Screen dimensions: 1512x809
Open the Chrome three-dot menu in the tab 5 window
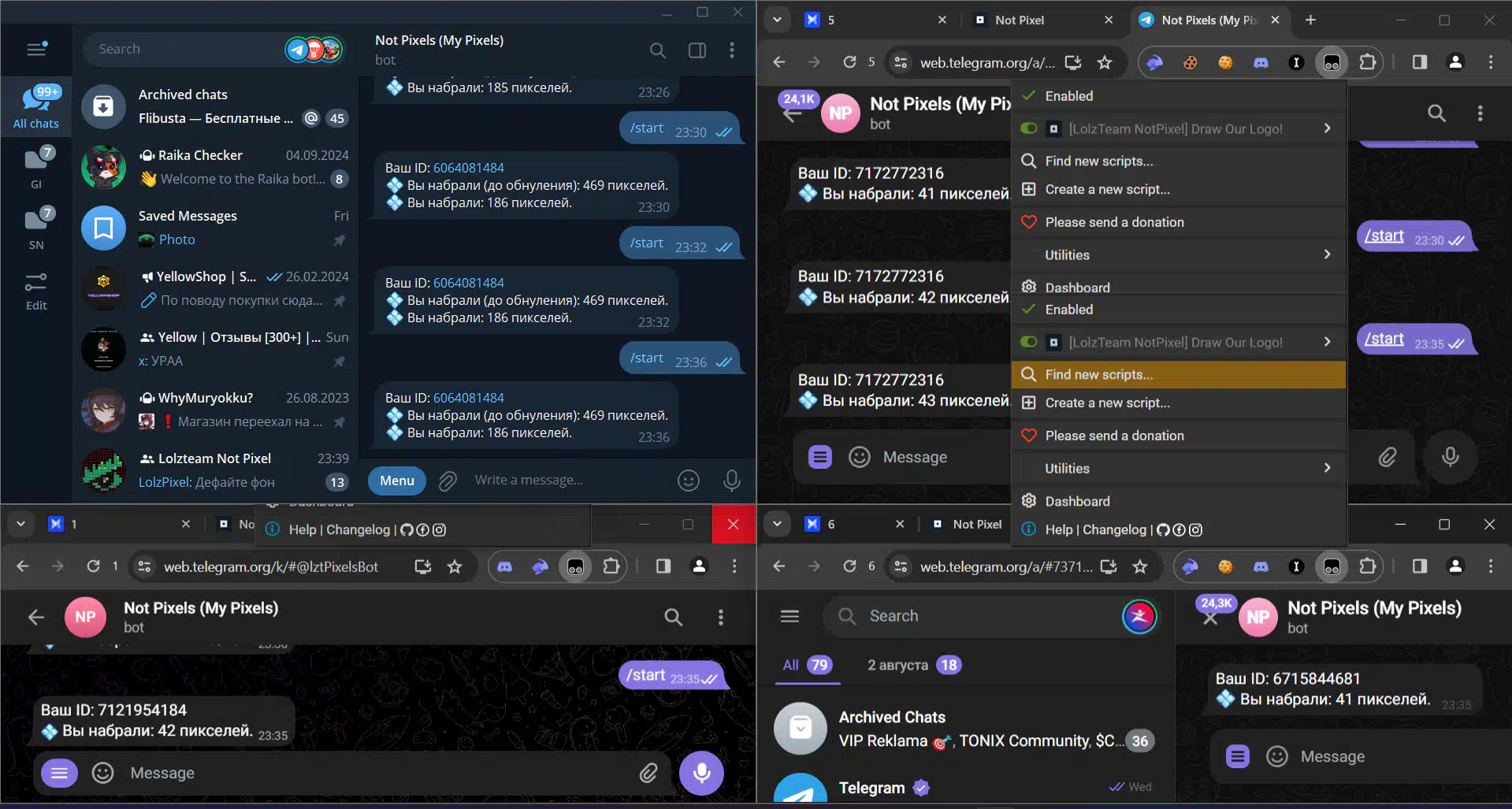pos(1490,62)
